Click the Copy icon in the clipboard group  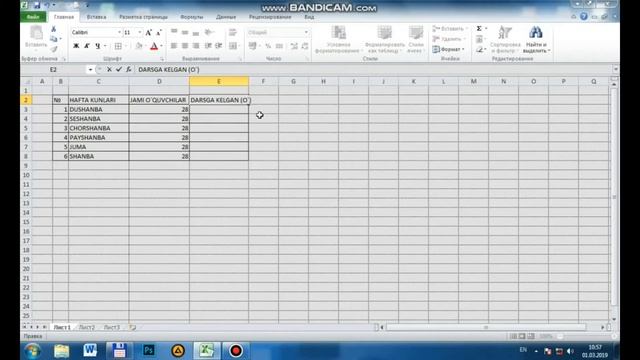click(x=53, y=39)
